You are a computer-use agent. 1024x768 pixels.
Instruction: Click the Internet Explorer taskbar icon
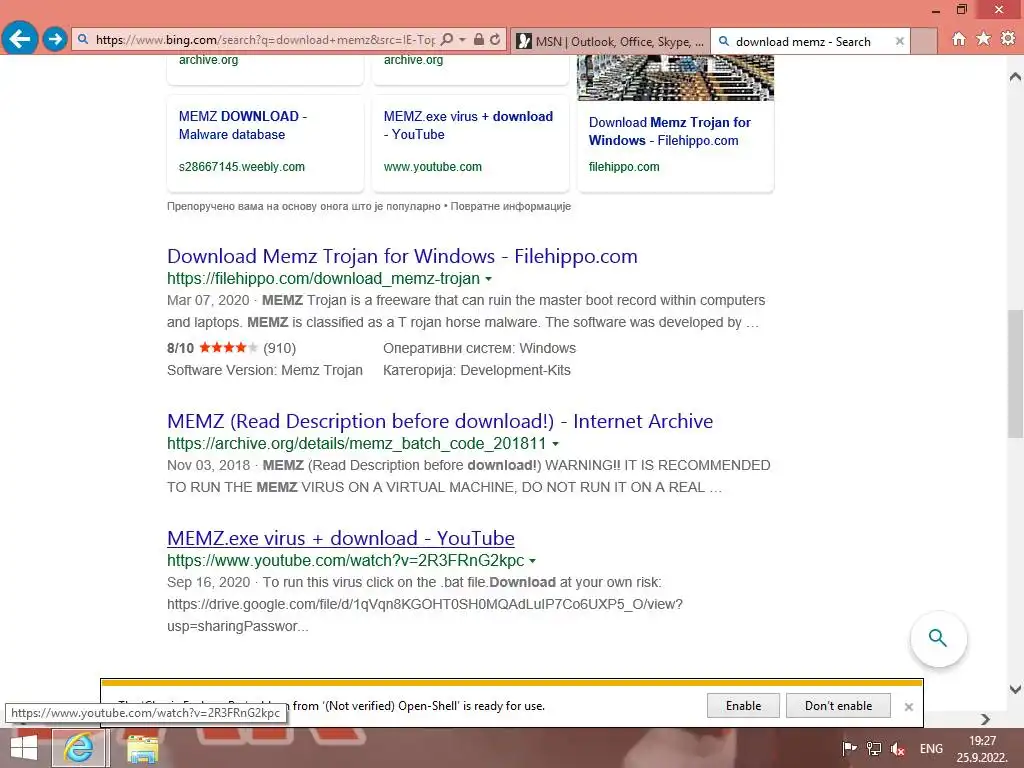click(78, 748)
